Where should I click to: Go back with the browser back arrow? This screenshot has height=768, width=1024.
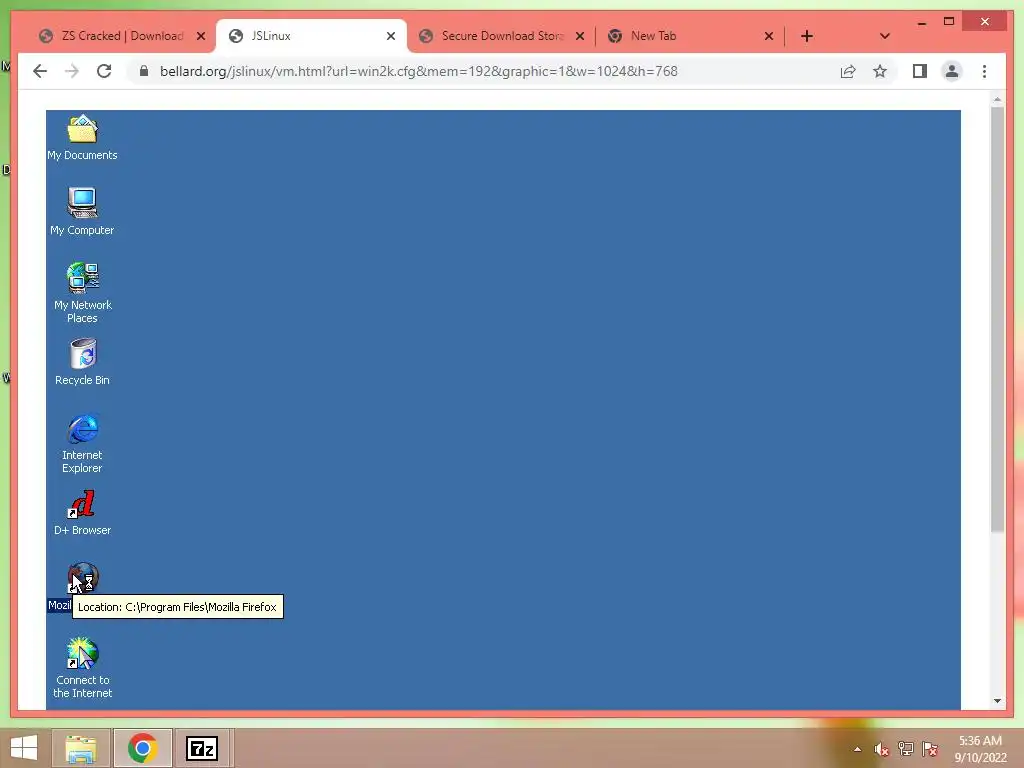[x=40, y=71]
